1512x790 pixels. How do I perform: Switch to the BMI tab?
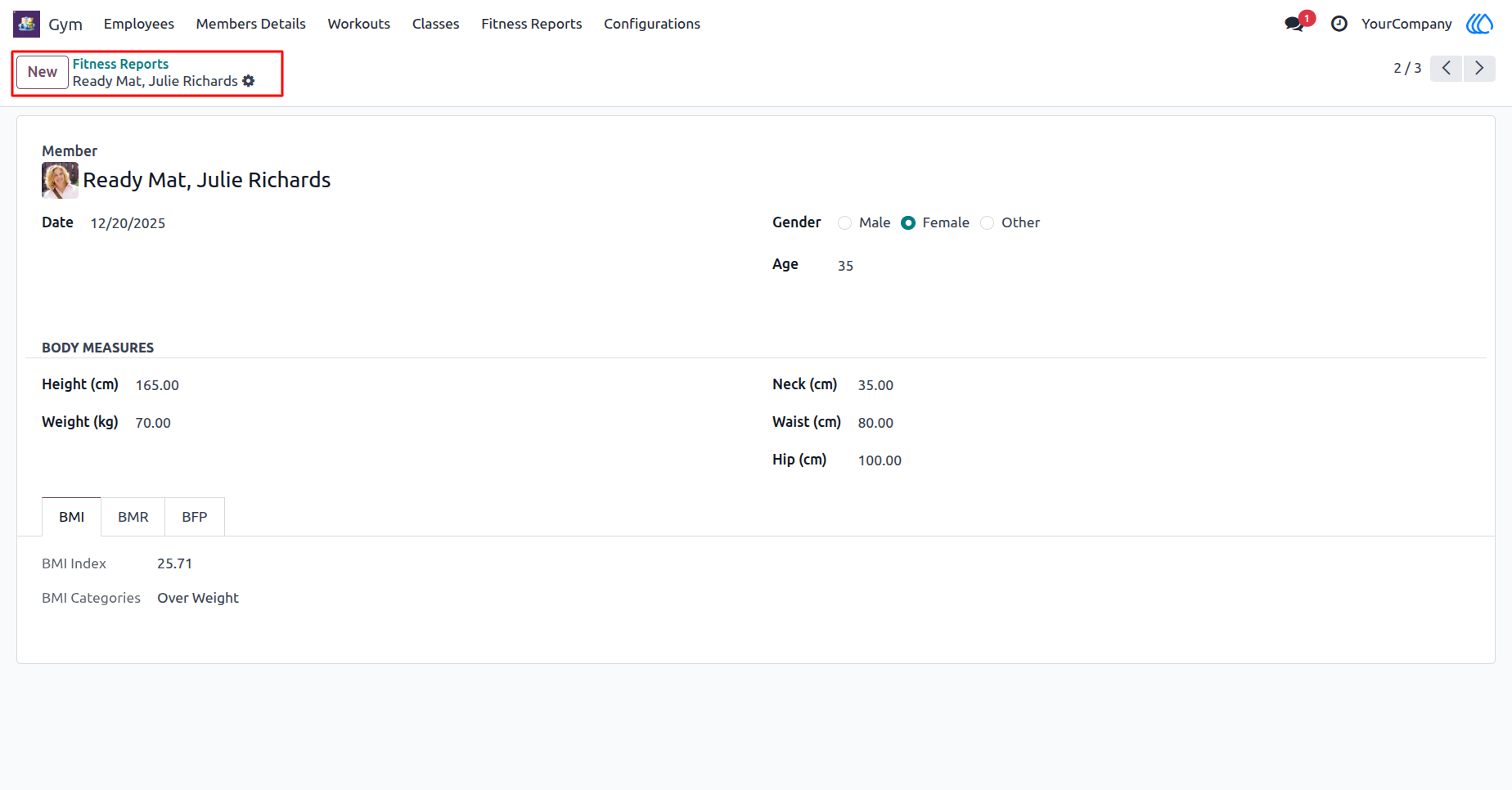click(x=72, y=517)
